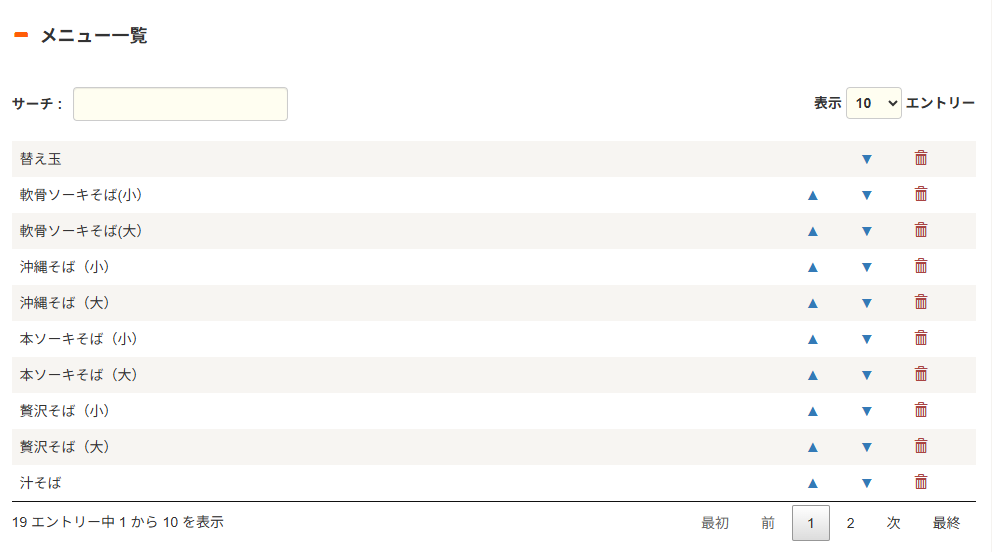Move 汁そば down one position

867,483
